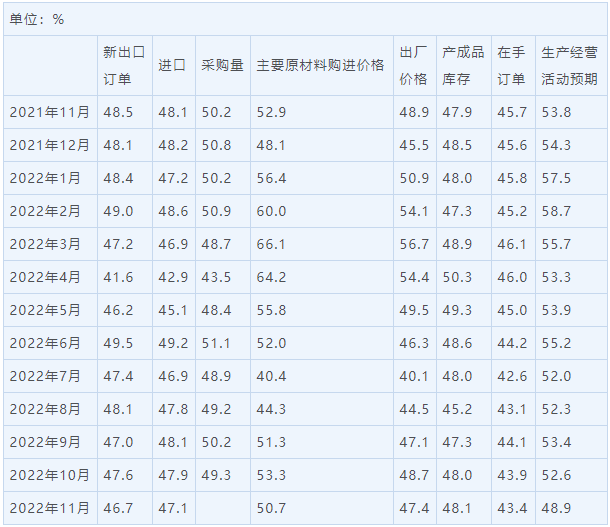Click 64.2 in the 2022年4月 row

pos(271,278)
